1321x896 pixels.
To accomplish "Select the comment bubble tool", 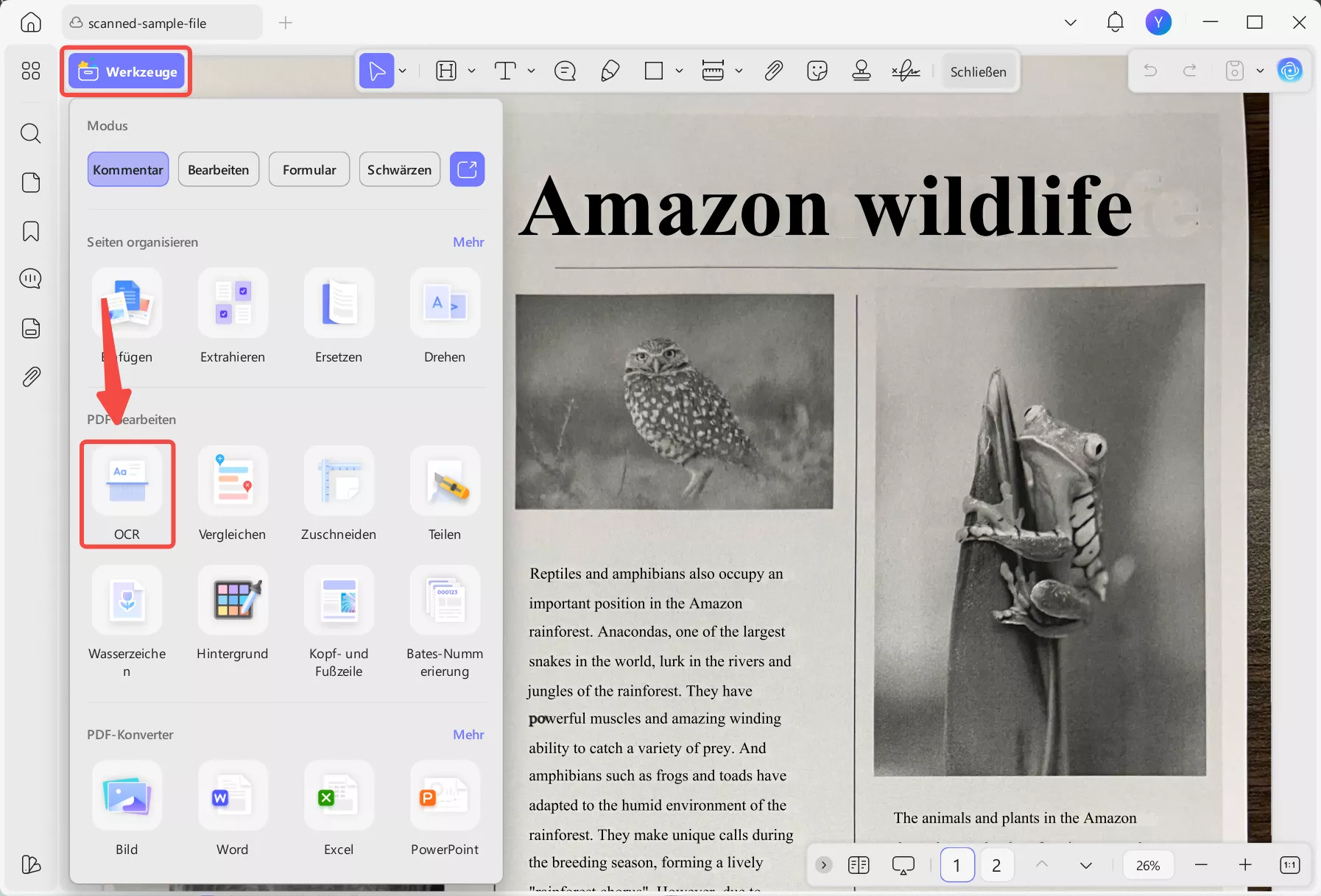I will (565, 71).
